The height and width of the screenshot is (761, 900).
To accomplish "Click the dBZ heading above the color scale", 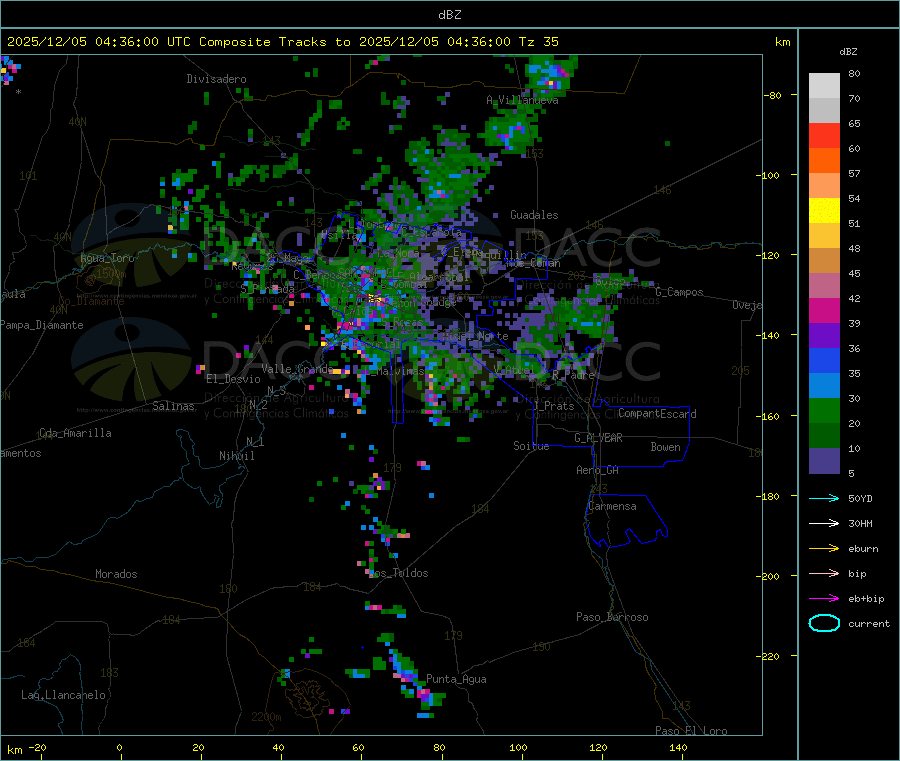I will pyautogui.click(x=848, y=52).
